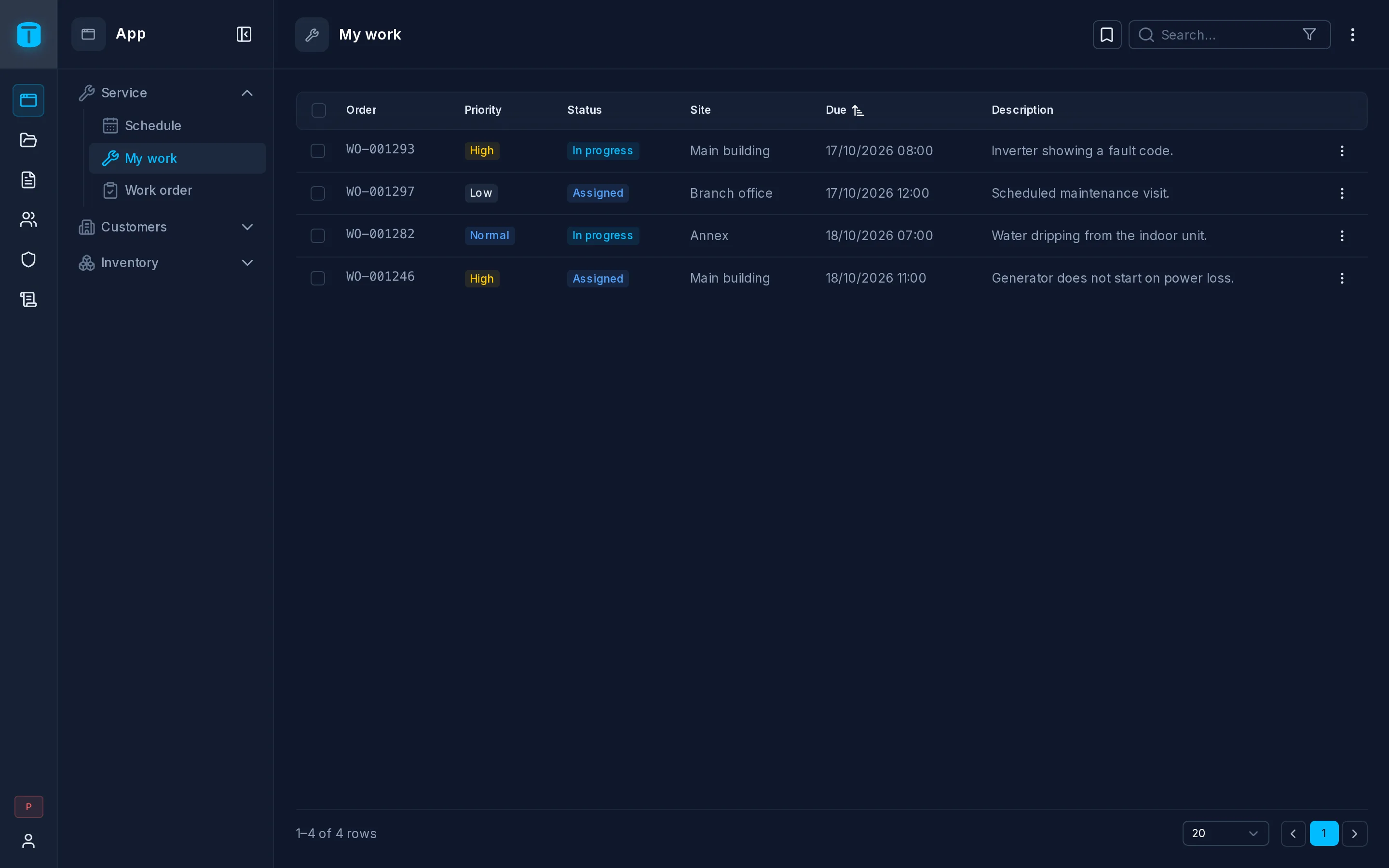Open row actions for WO-001293
The width and height of the screenshot is (1389, 868).
pyautogui.click(x=1342, y=151)
